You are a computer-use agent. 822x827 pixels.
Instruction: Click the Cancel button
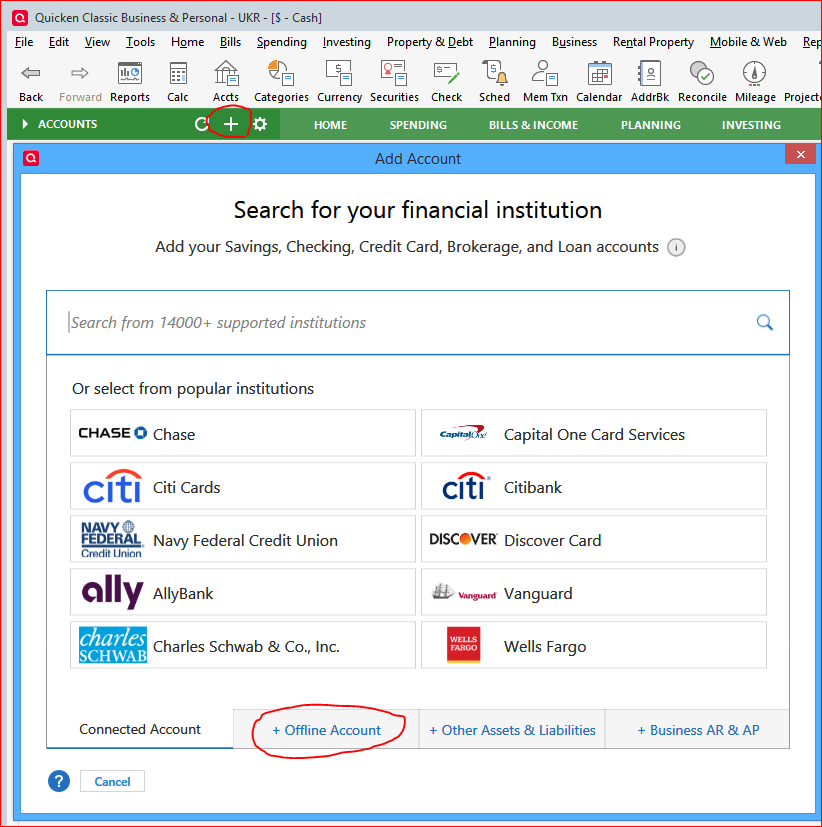point(112,781)
